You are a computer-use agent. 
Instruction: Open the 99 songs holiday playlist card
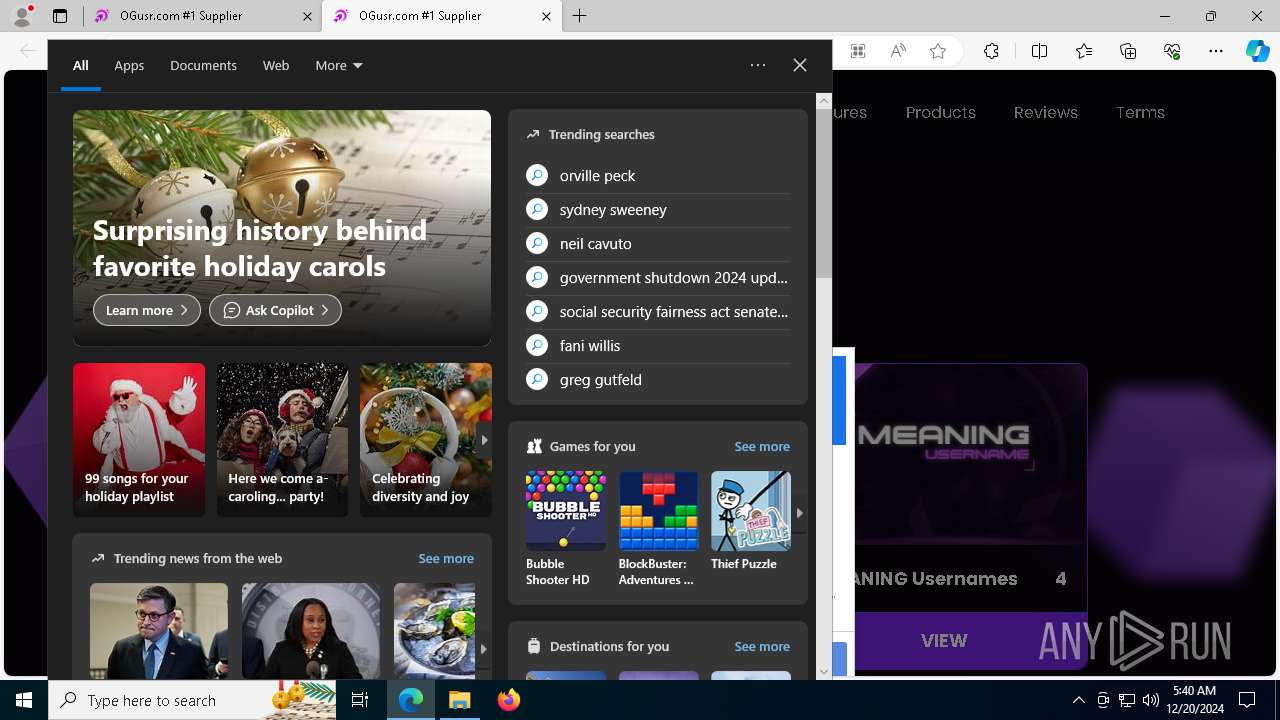(x=139, y=440)
